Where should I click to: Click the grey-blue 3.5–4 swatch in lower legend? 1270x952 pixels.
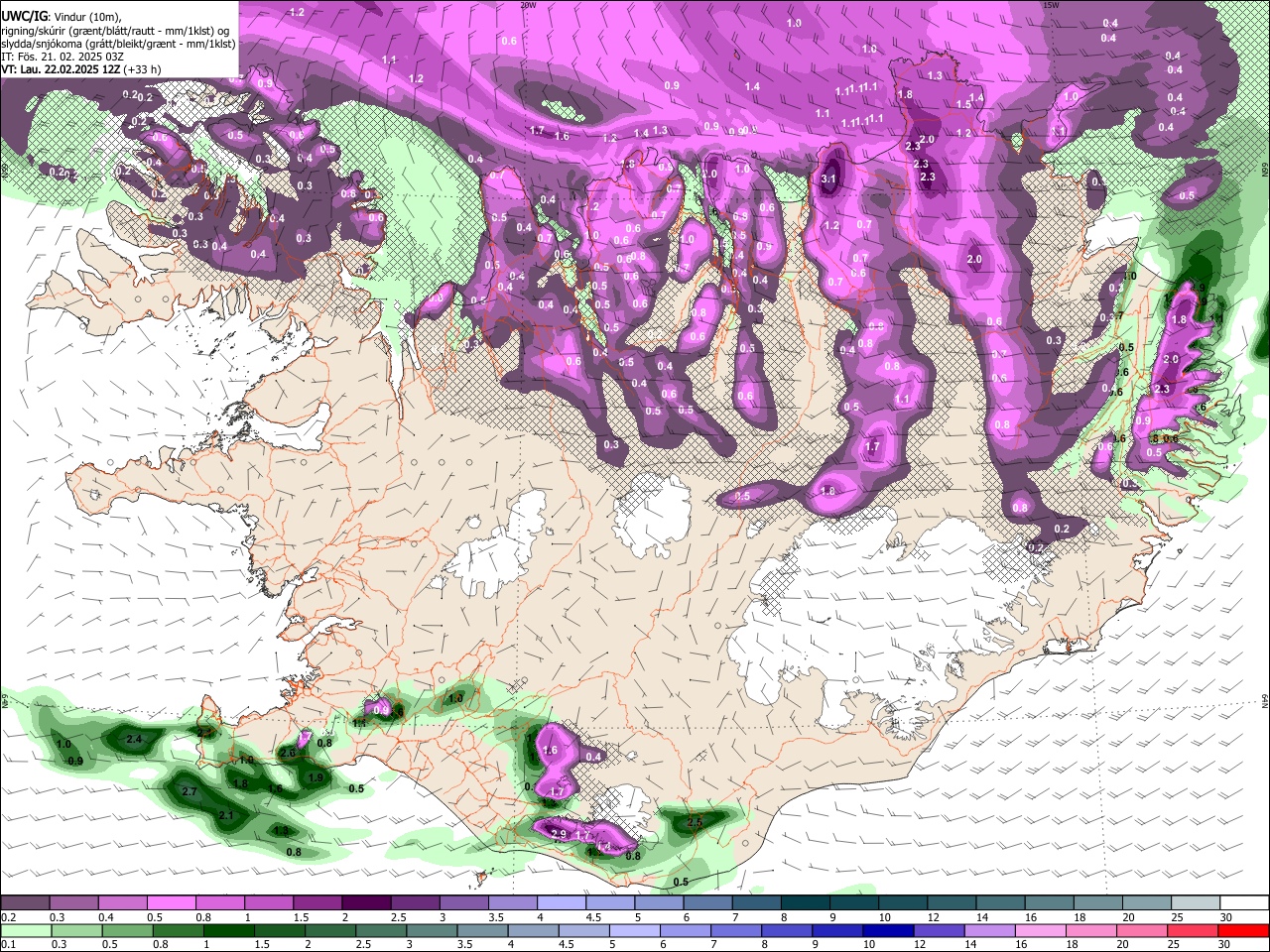[482, 930]
